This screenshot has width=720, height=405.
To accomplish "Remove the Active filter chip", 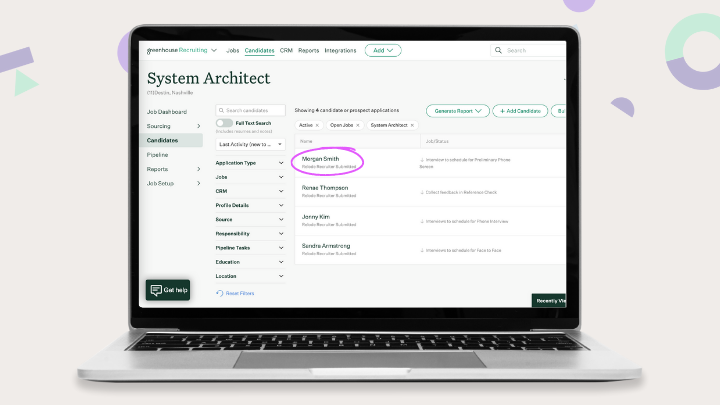I will [316, 125].
